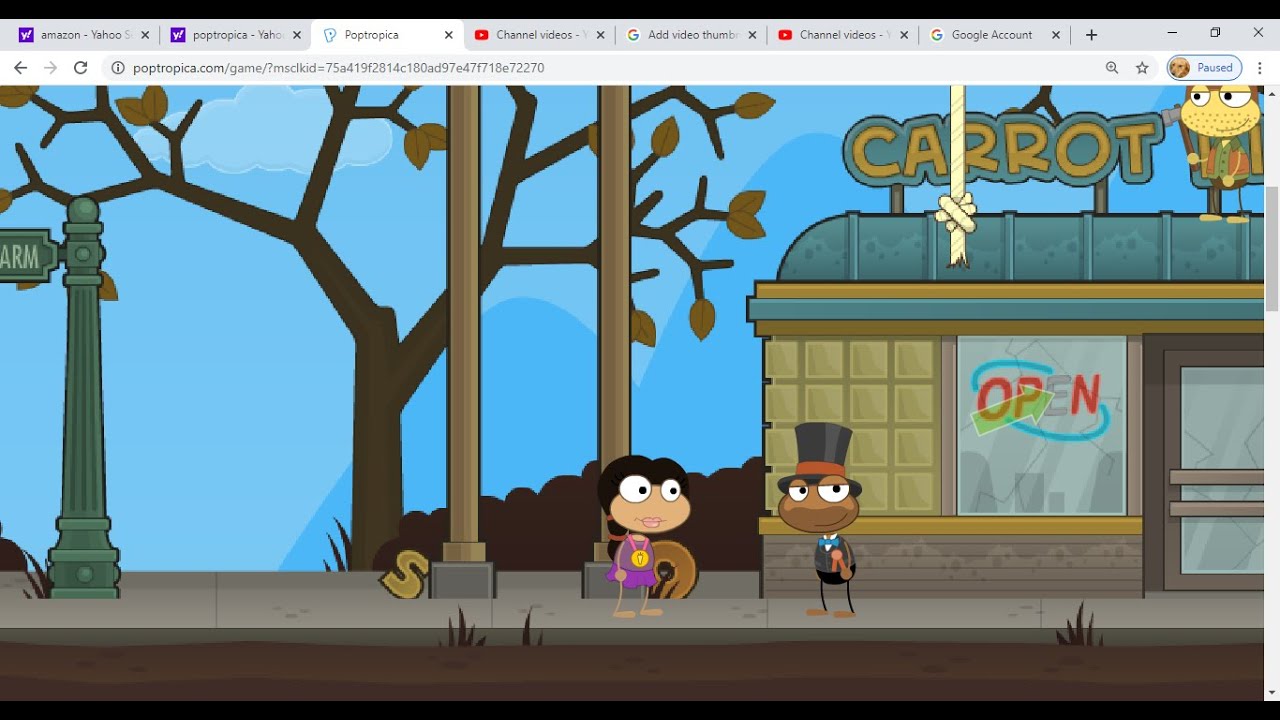This screenshot has height=720, width=1280.
Task: Open the Paused profile button
Action: click(x=1204, y=68)
